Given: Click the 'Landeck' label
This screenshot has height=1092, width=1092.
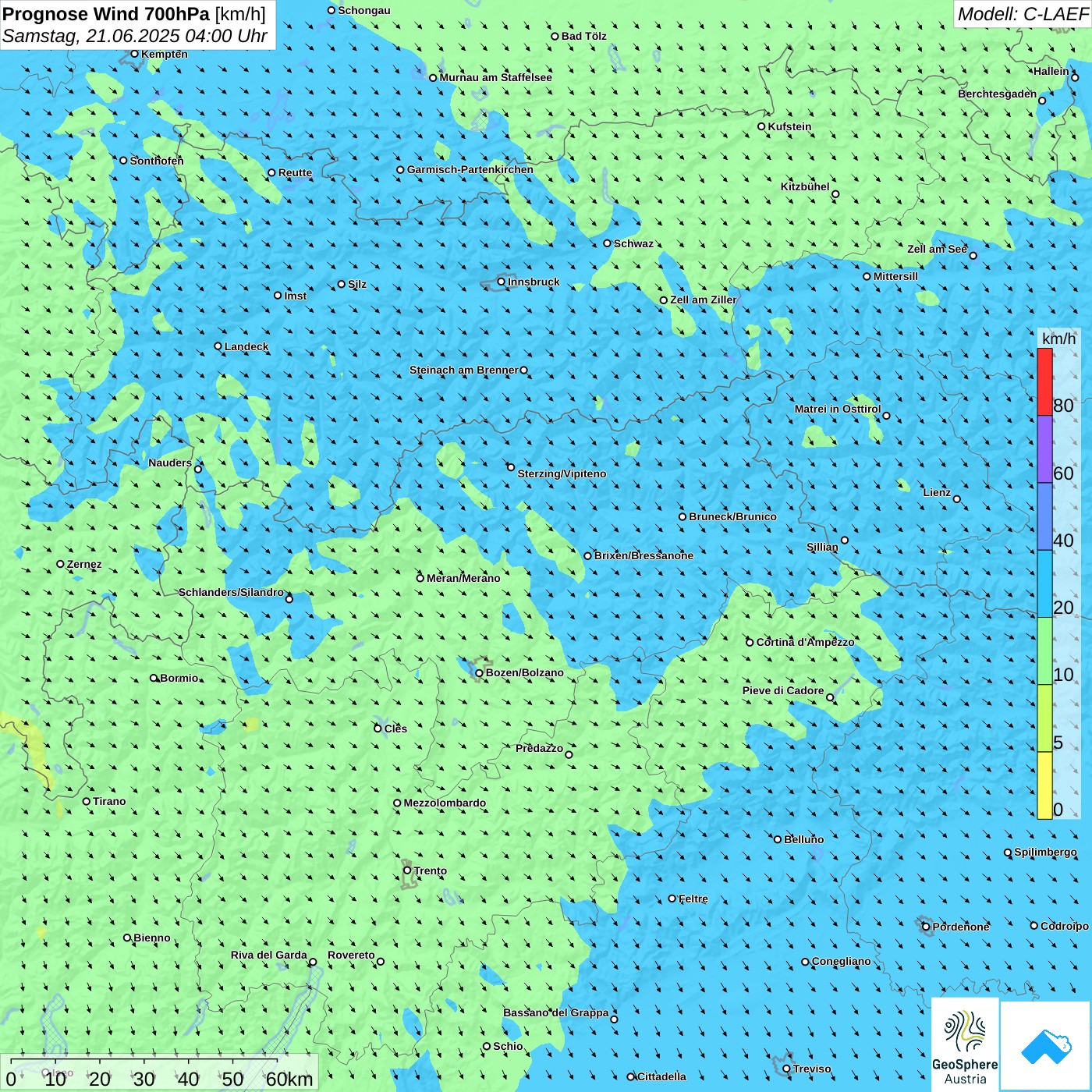Looking at the screenshot, I should 246,346.
